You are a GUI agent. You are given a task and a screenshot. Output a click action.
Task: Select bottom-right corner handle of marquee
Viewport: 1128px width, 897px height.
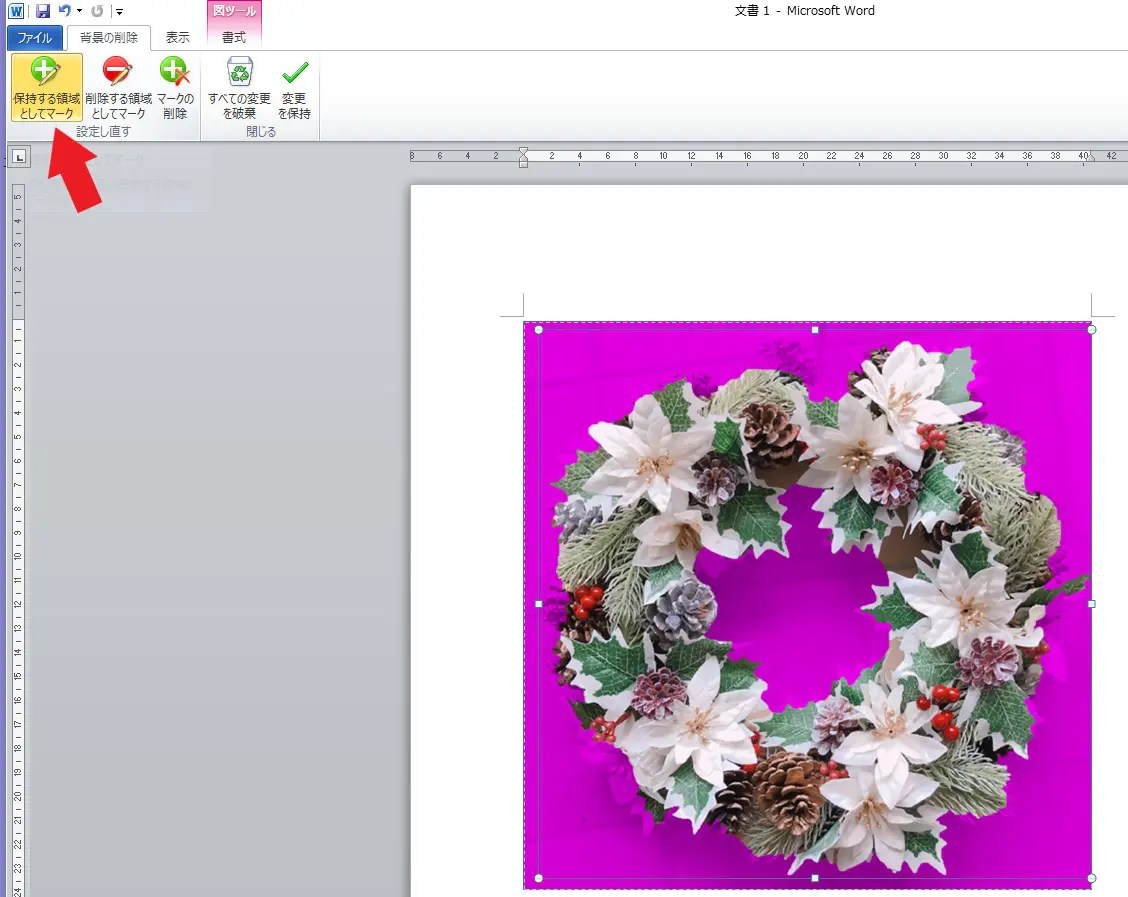pos(1091,878)
